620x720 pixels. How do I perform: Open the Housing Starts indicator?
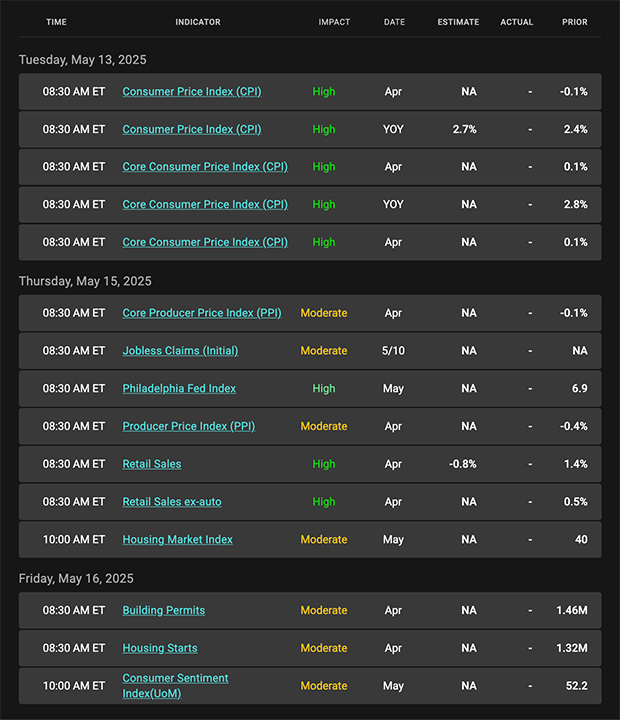click(160, 648)
